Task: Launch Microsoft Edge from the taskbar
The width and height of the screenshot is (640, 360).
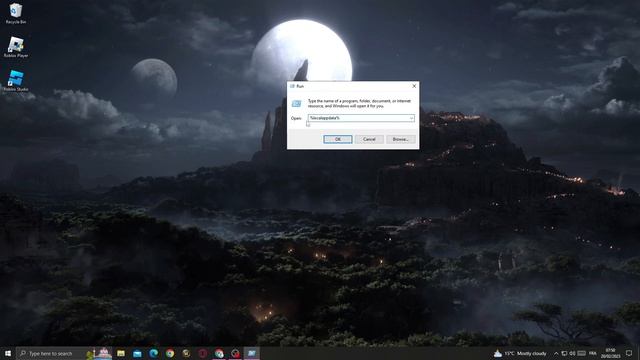Action: pyautogui.click(x=153, y=353)
